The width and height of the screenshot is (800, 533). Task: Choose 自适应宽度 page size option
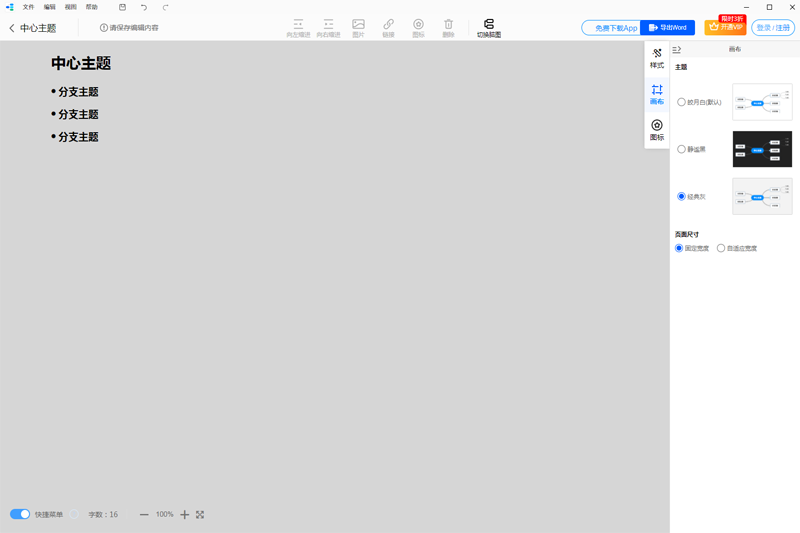pos(721,248)
